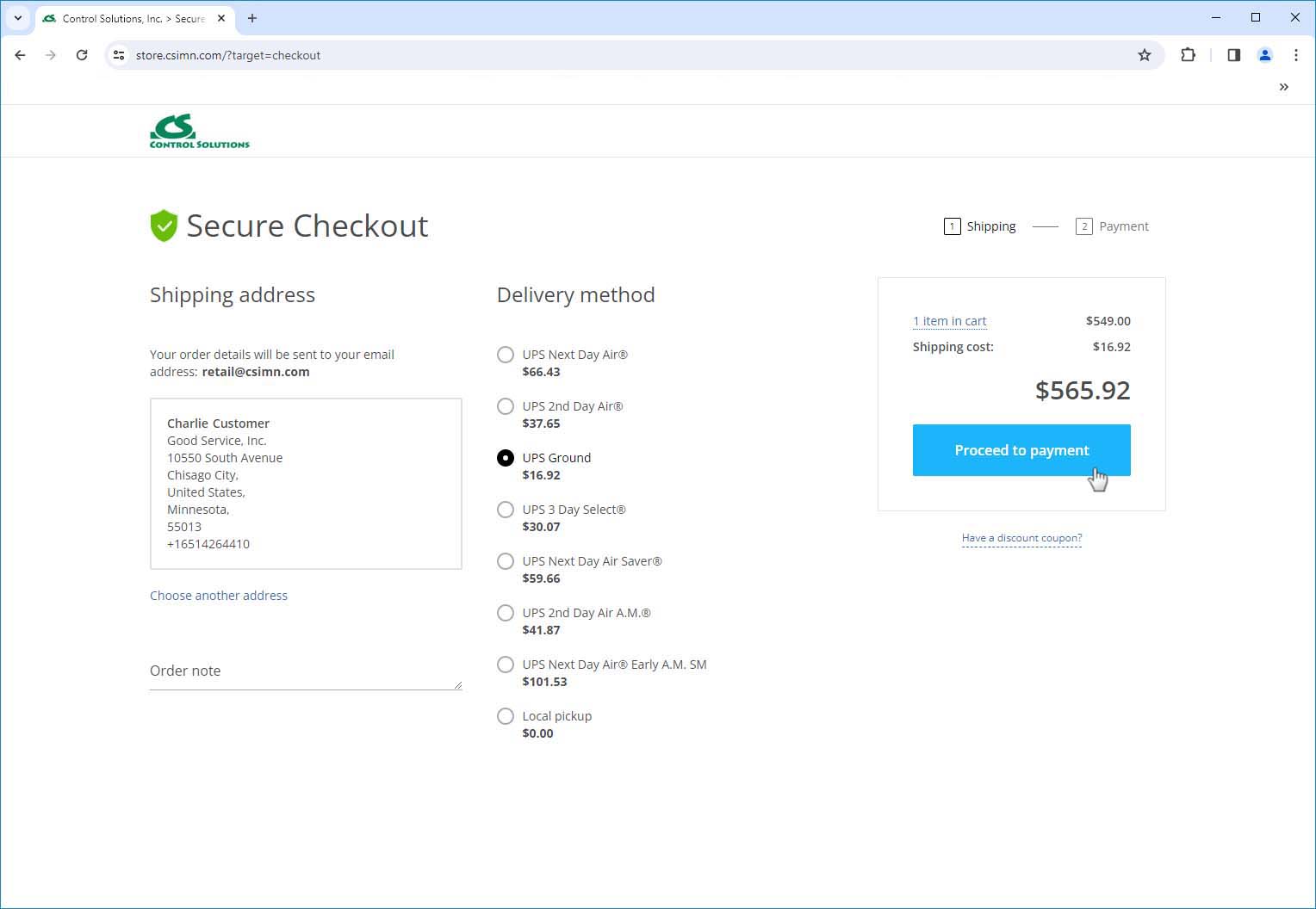Expand the tab search dropdown arrow

point(18,18)
